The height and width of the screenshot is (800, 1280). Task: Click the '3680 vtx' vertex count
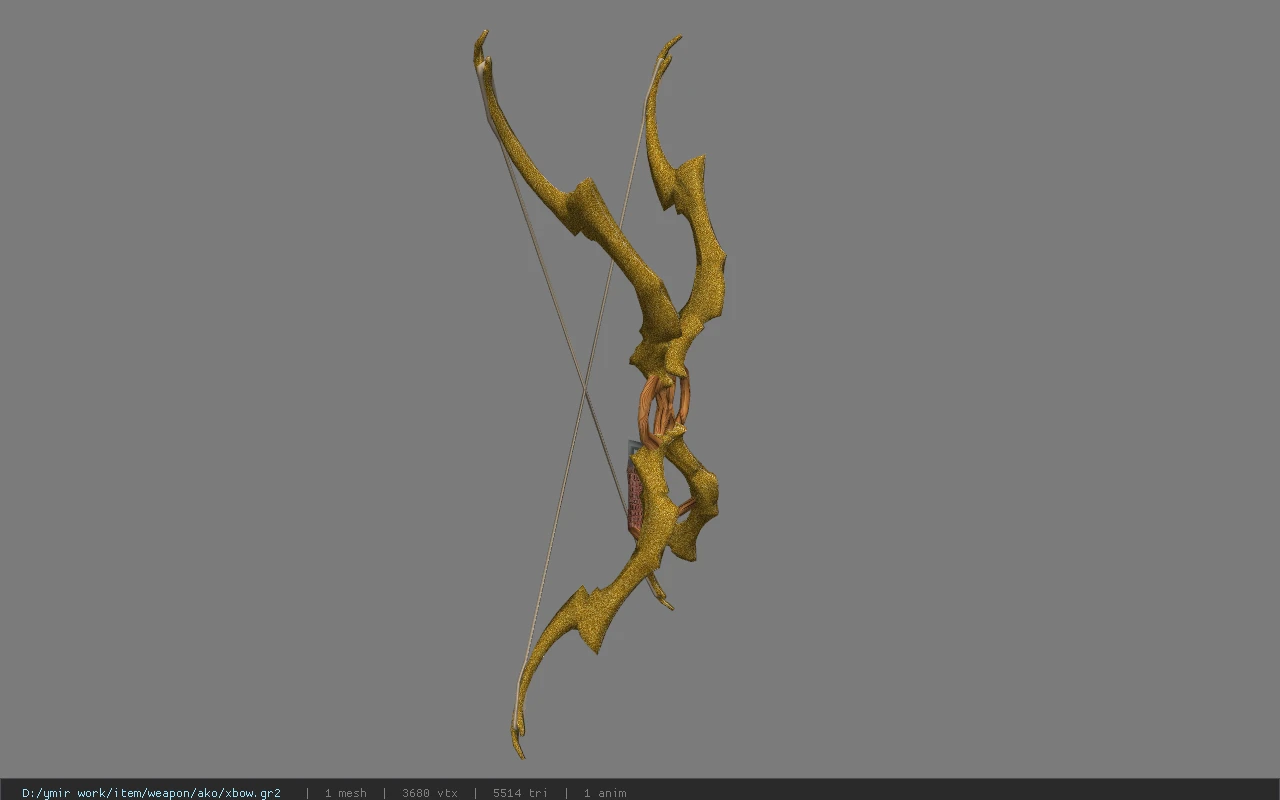click(430, 793)
